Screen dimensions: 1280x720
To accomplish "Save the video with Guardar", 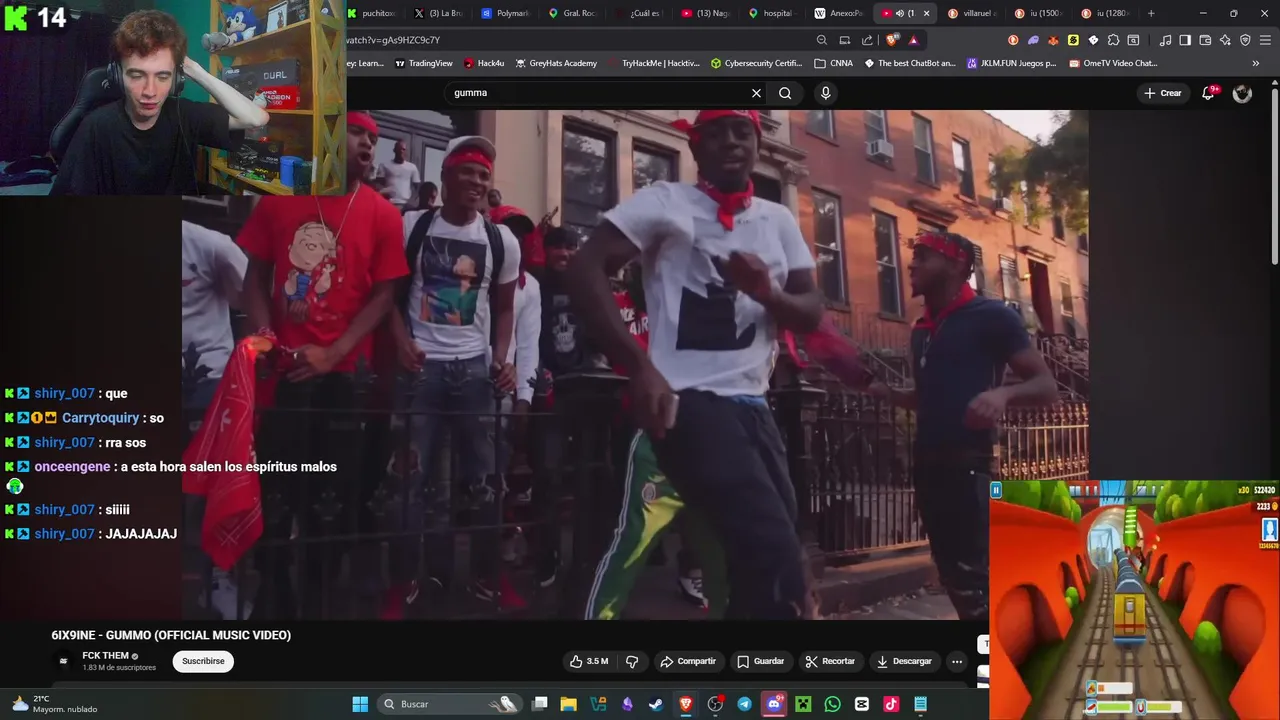I will 761,661.
